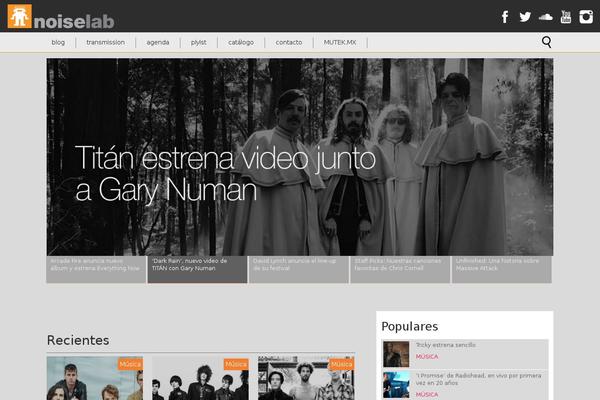Screen dimensions: 600x400
Task: Click MÚSICA category under Radiohead article
Action: (x=427, y=394)
